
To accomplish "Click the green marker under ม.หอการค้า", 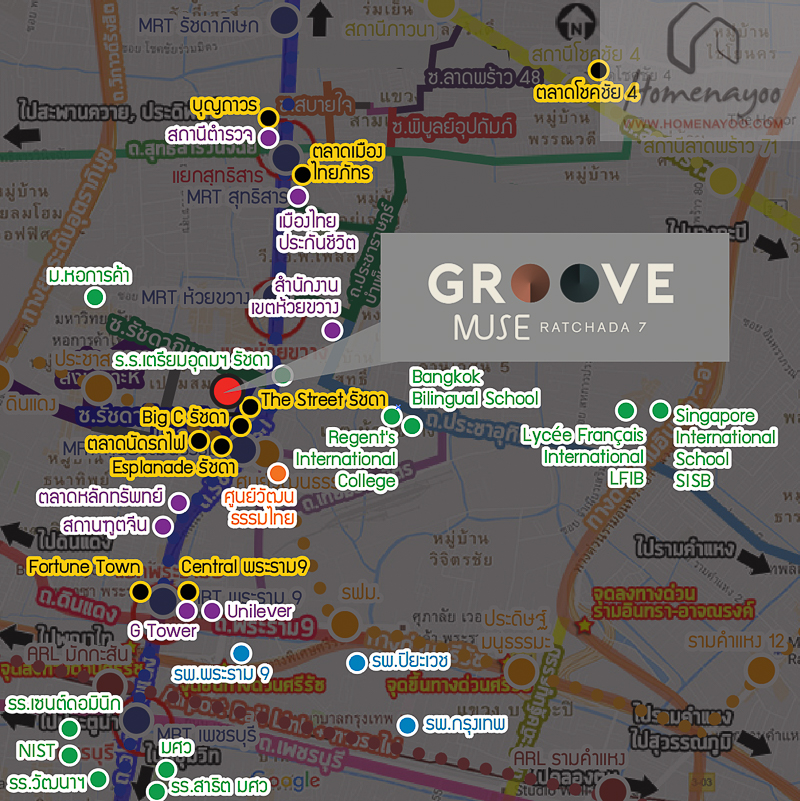I will pyautogui.click(x=95, y=297).
